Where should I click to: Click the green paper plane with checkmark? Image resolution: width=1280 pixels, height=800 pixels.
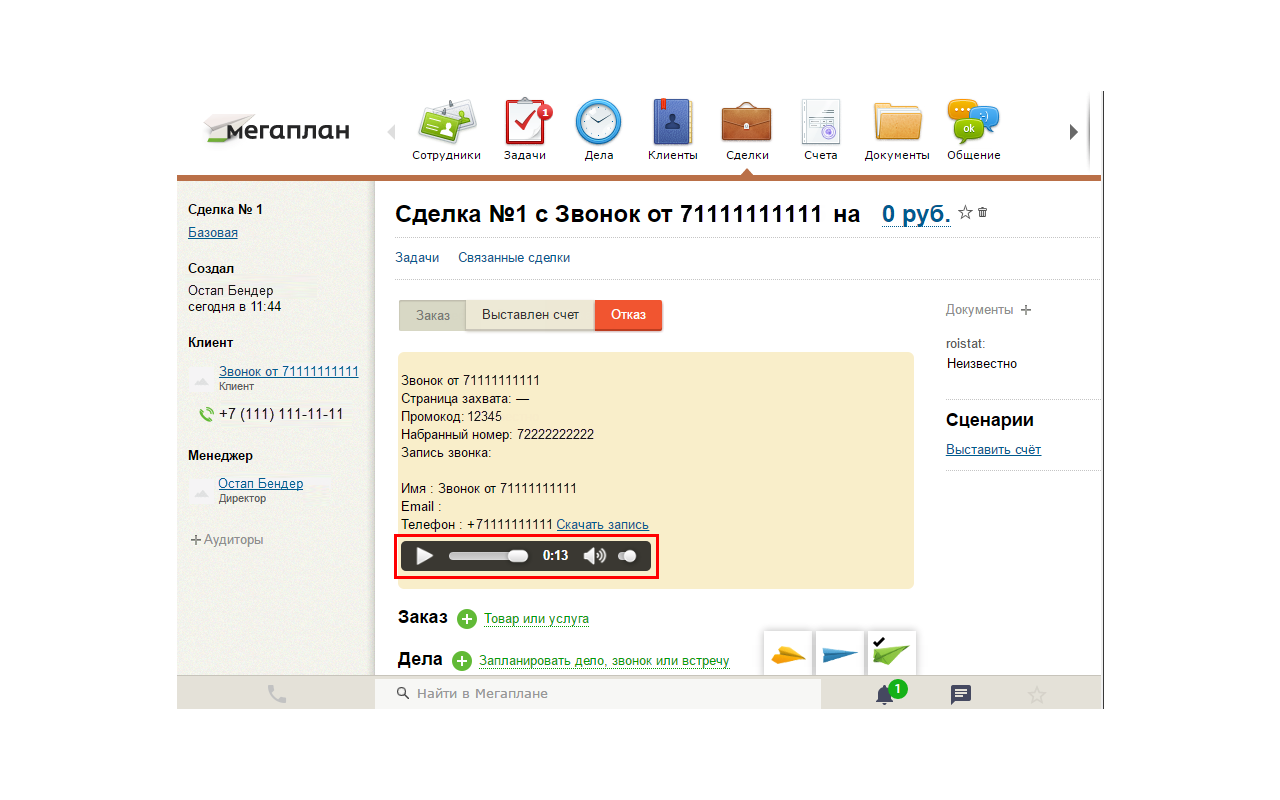click(x=892, y=654)
